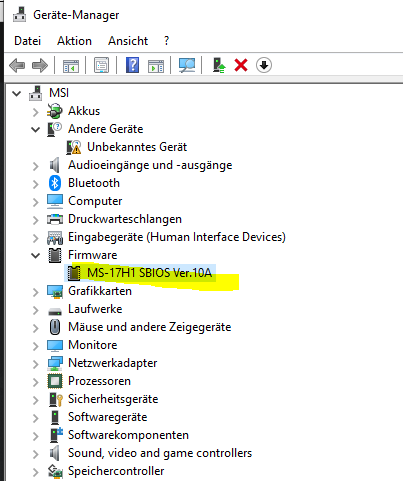The width and height of the screenshot is (403, 481).
Task: Click the blue Help question mark icon
Action: point(132,65)
